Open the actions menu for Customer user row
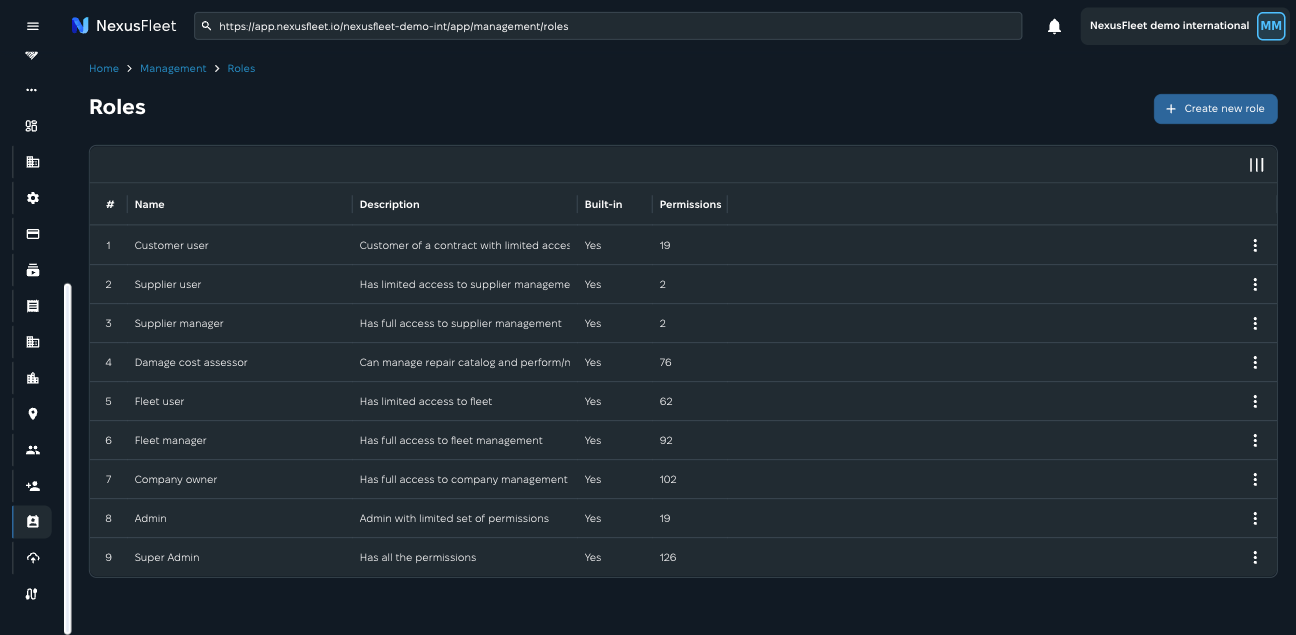Viewport: 1296px width, 635px height. click(x=1255, y=245)
